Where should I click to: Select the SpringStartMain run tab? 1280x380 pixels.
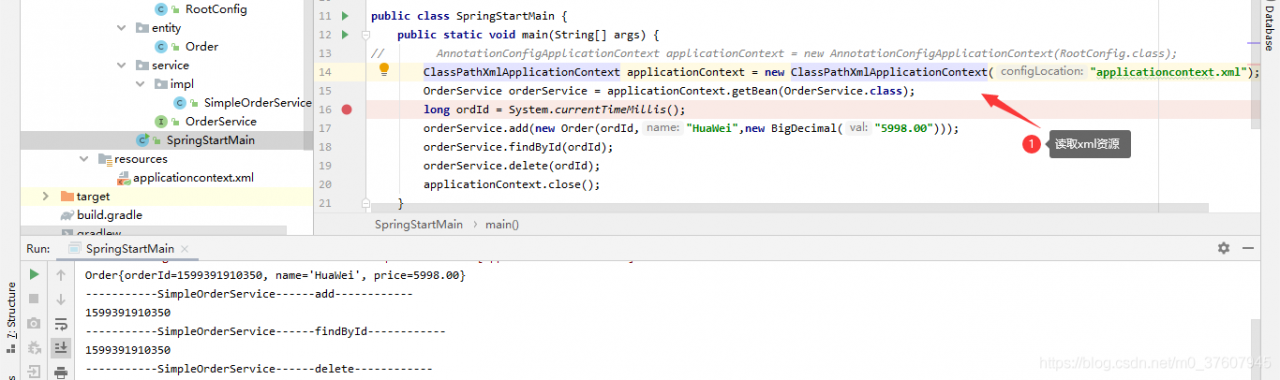point(128,248)
